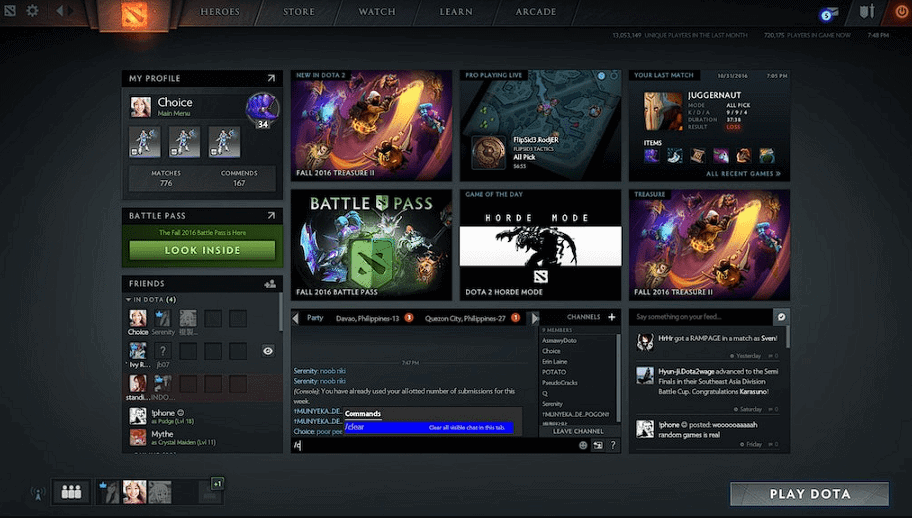Click the power quit icon
912x518 pixels.
[x=901, y=12]
